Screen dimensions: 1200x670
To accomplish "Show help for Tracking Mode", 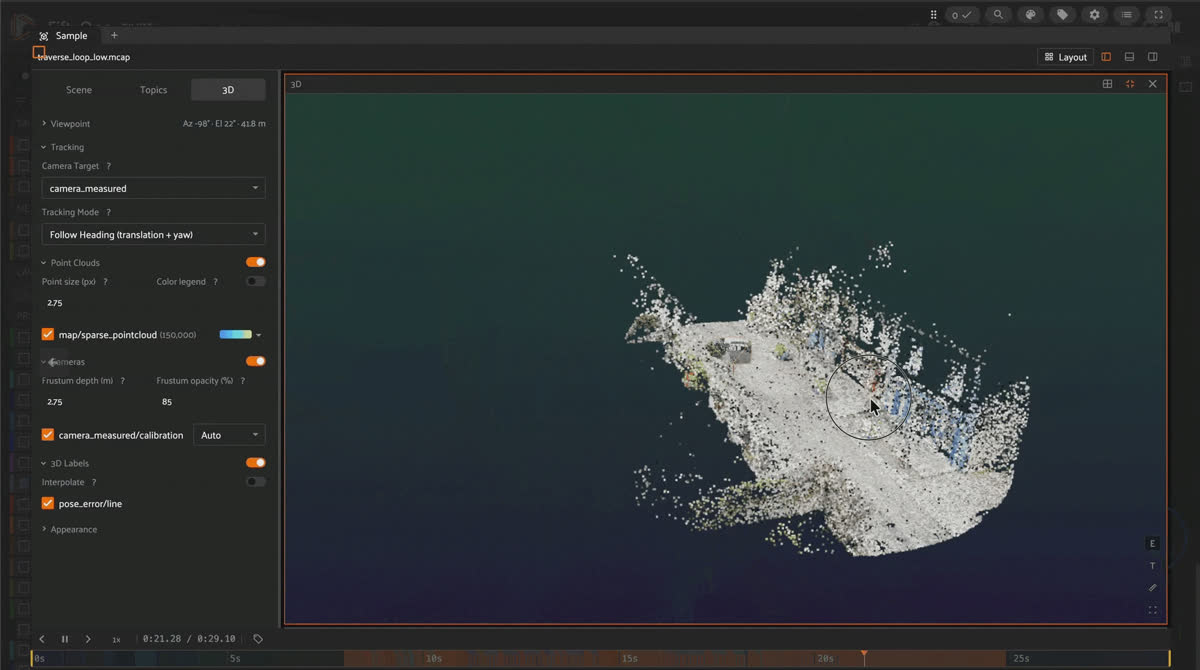I will 109,212.
